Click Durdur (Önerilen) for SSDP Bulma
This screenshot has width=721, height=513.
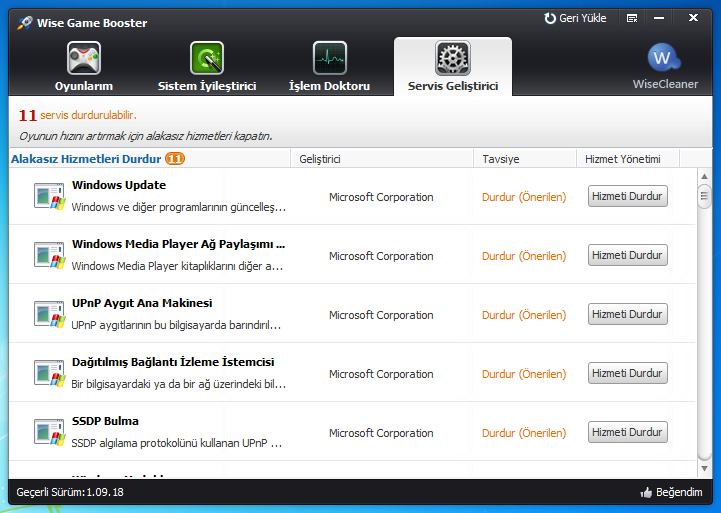(x=524, y=433)
